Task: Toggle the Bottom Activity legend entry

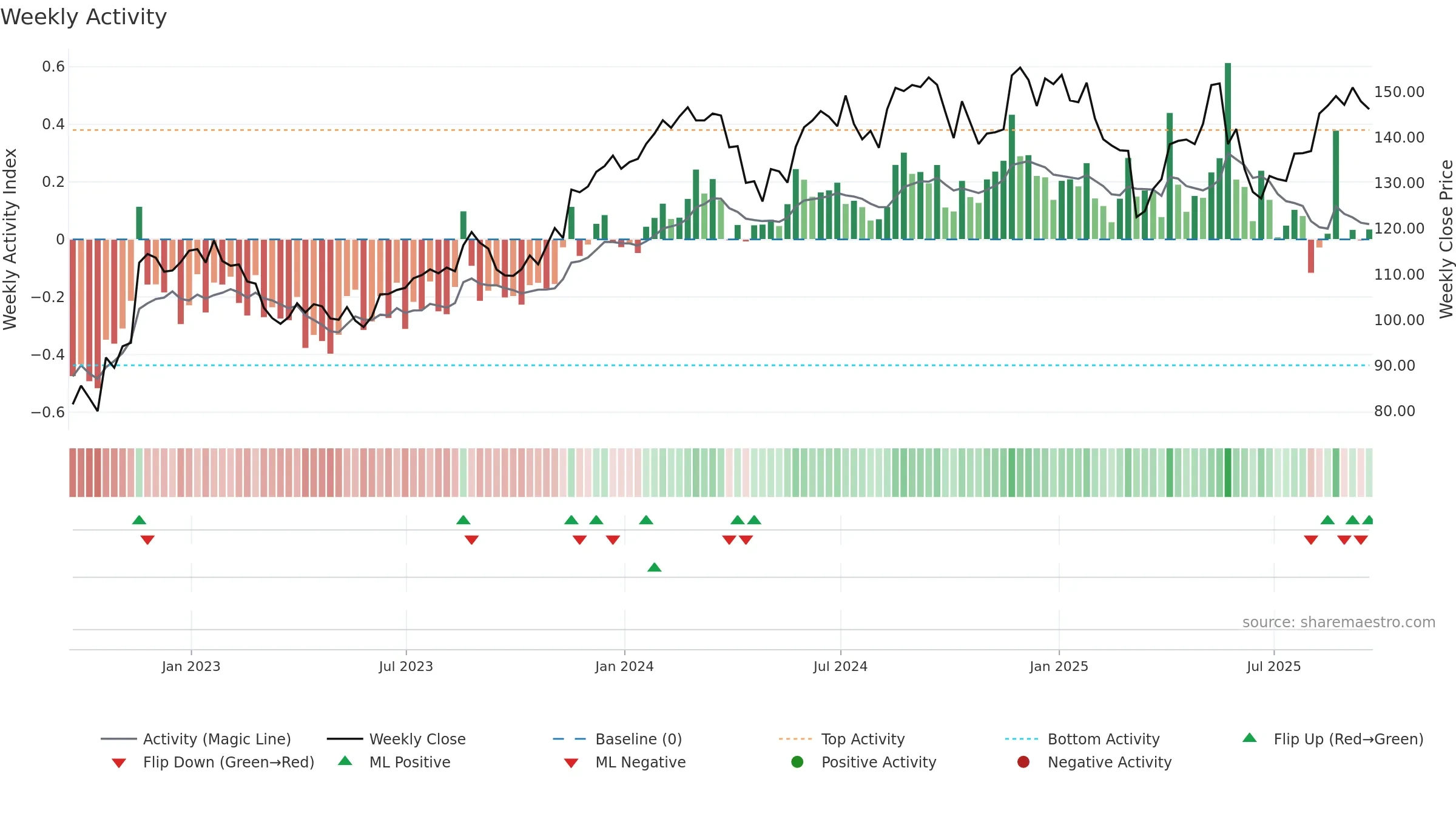Action: (1082, 739)
